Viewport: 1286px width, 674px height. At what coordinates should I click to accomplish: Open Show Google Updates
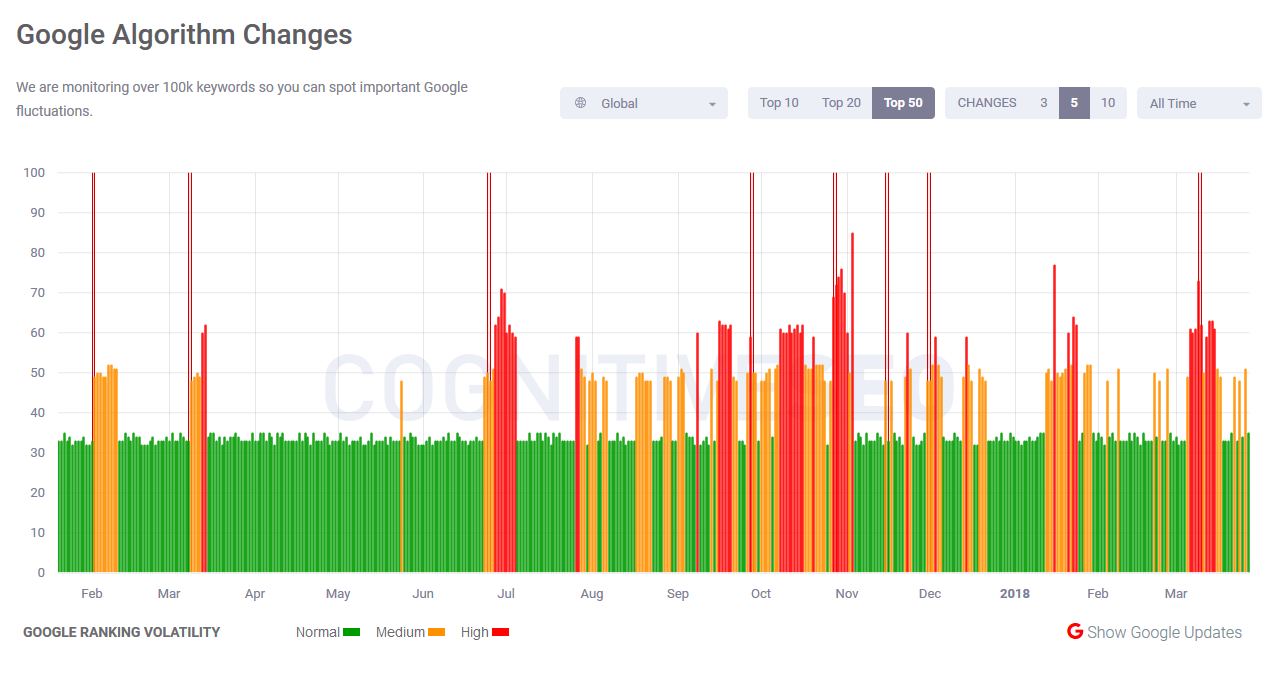(1165, 631)
